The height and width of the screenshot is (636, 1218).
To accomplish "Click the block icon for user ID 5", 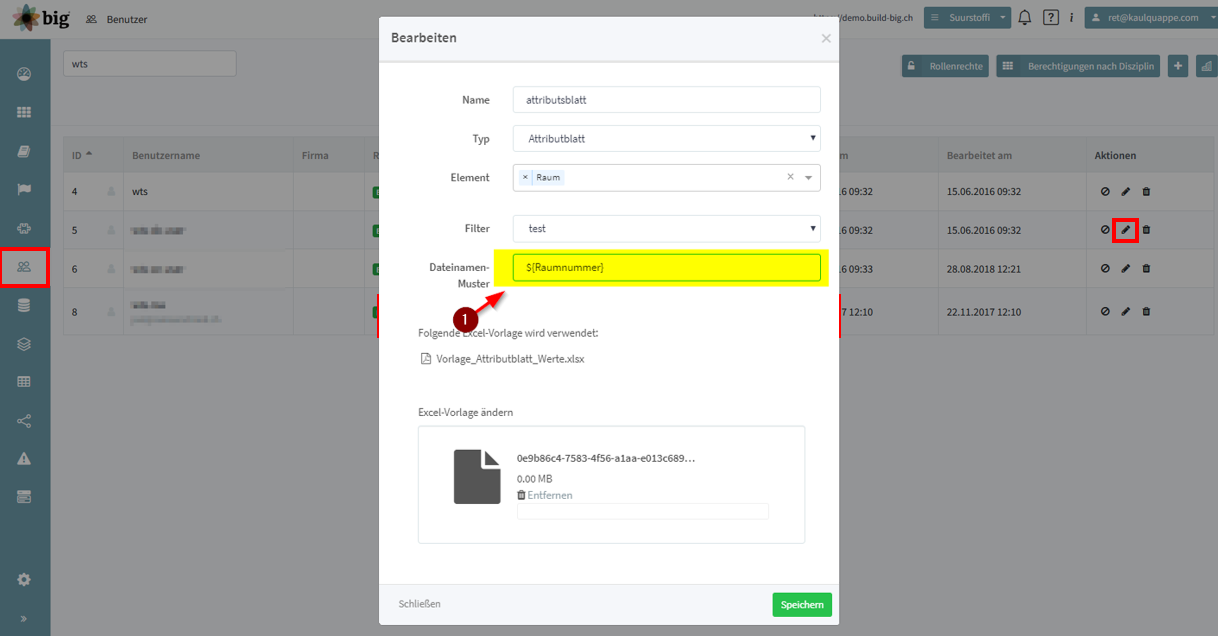I will point(1105,230).
